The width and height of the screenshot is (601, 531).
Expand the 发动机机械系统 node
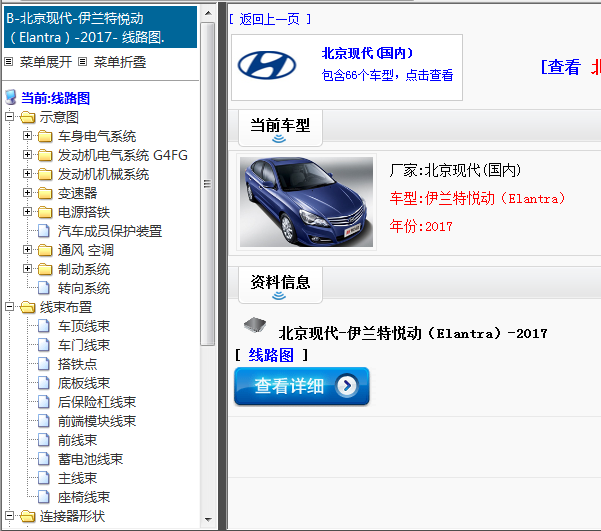tap(27, 173)
